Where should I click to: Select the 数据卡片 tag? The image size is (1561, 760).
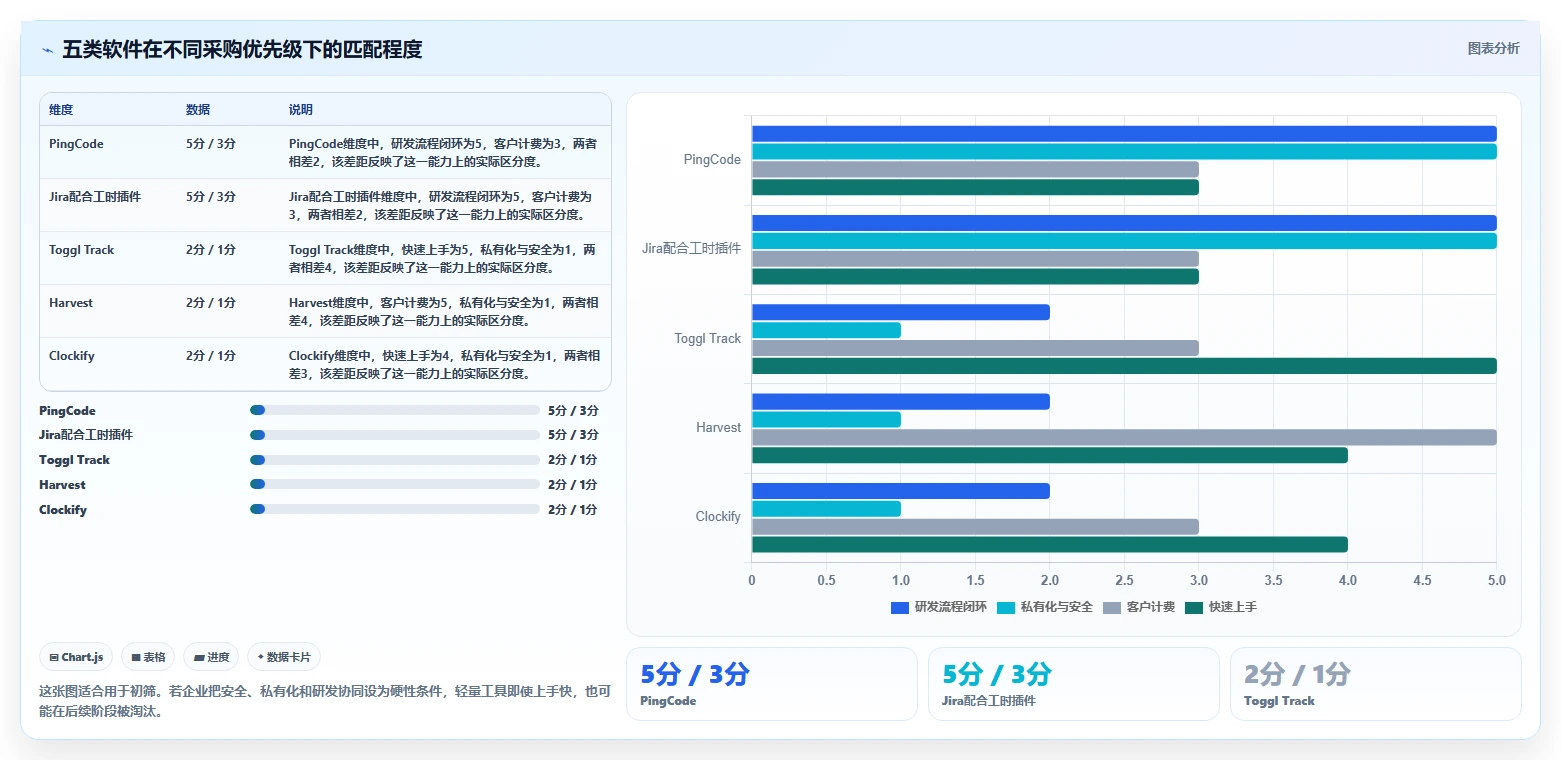click(284, 657)
